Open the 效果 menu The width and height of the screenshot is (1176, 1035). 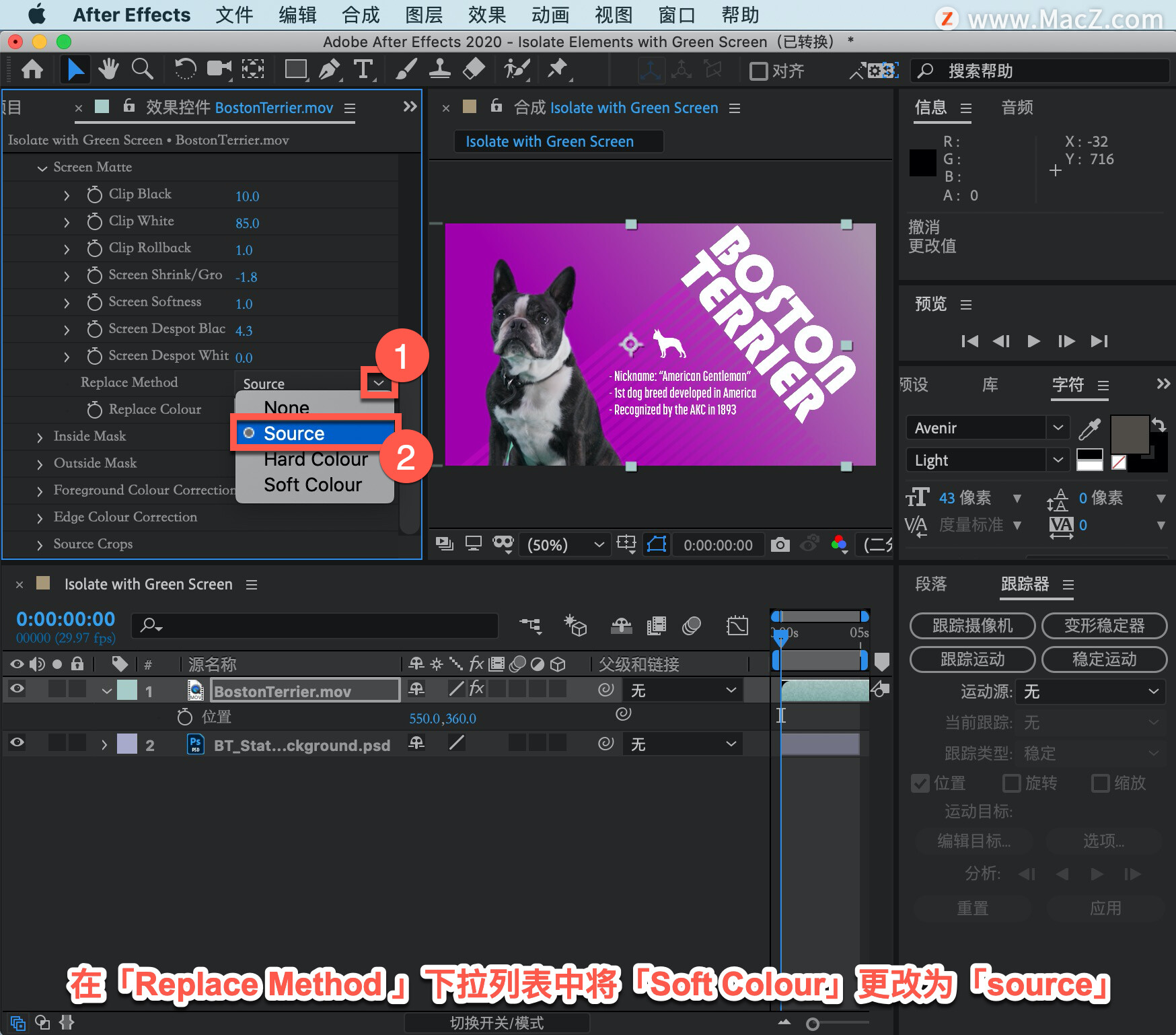tap(487, 15)
